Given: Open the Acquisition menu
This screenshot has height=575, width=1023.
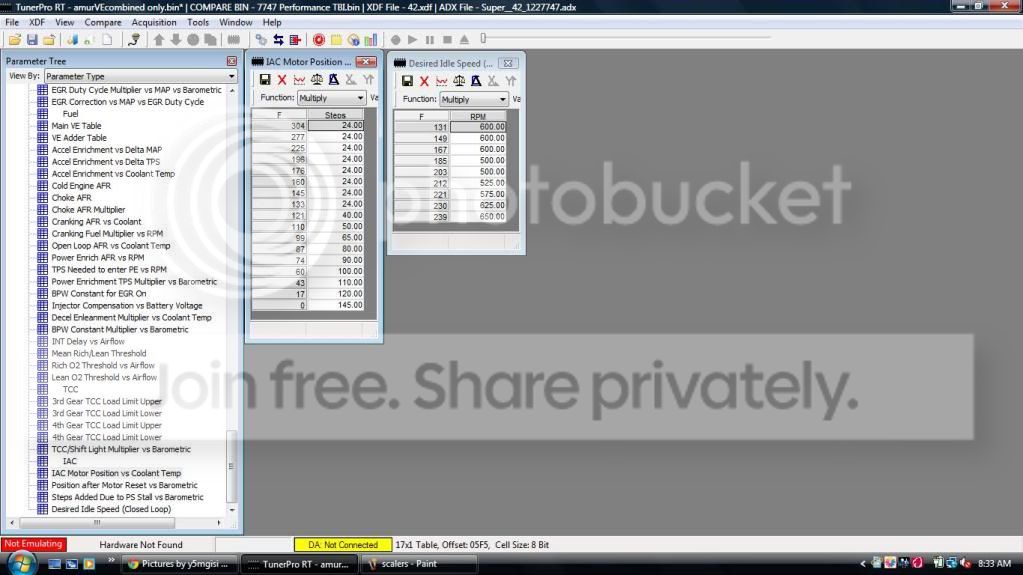Looking at the screenshot, I should click(x=154, y=22).
